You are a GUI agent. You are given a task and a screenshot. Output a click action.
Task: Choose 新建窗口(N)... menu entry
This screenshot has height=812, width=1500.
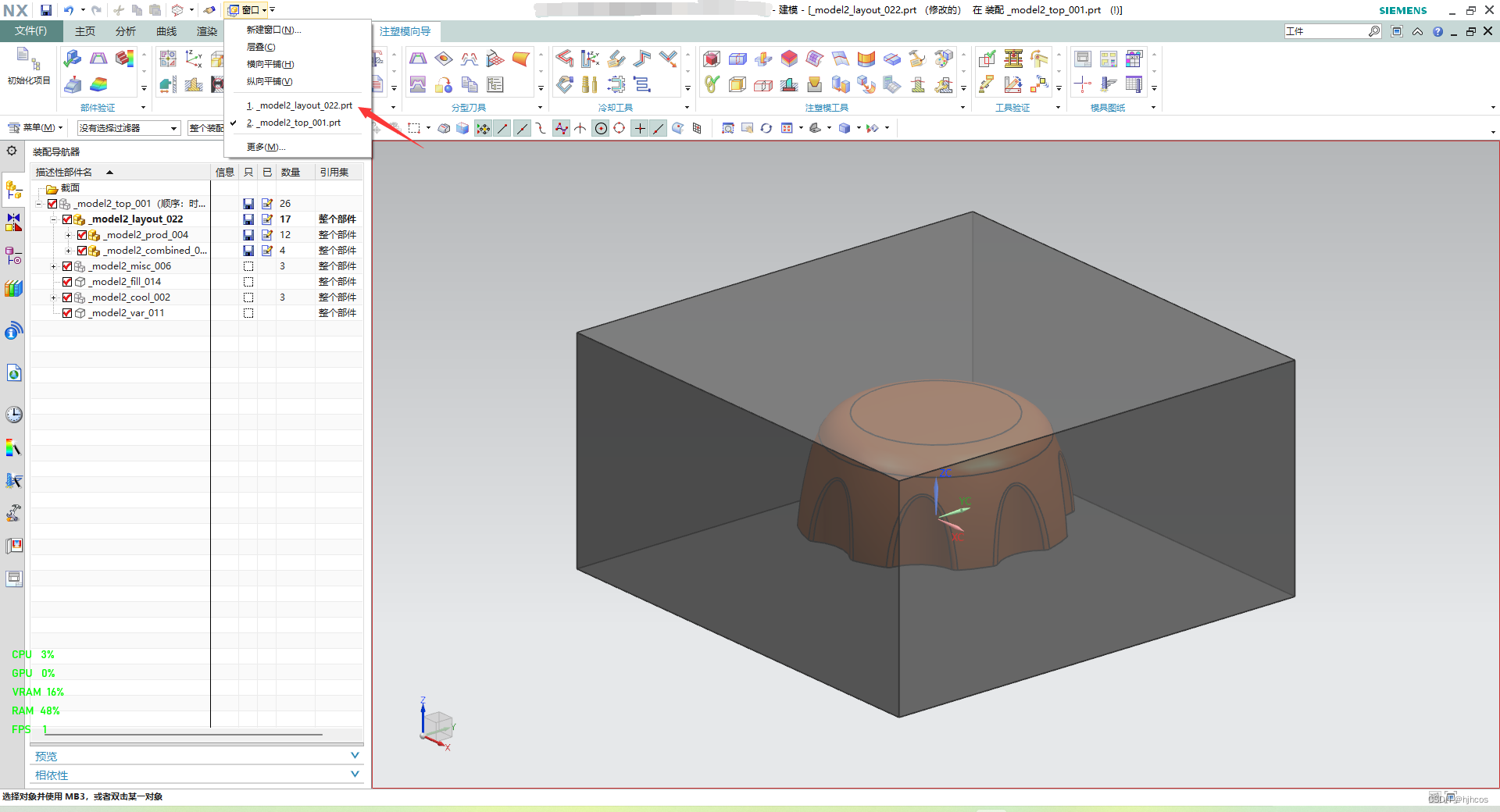click(x=273, y=30)
